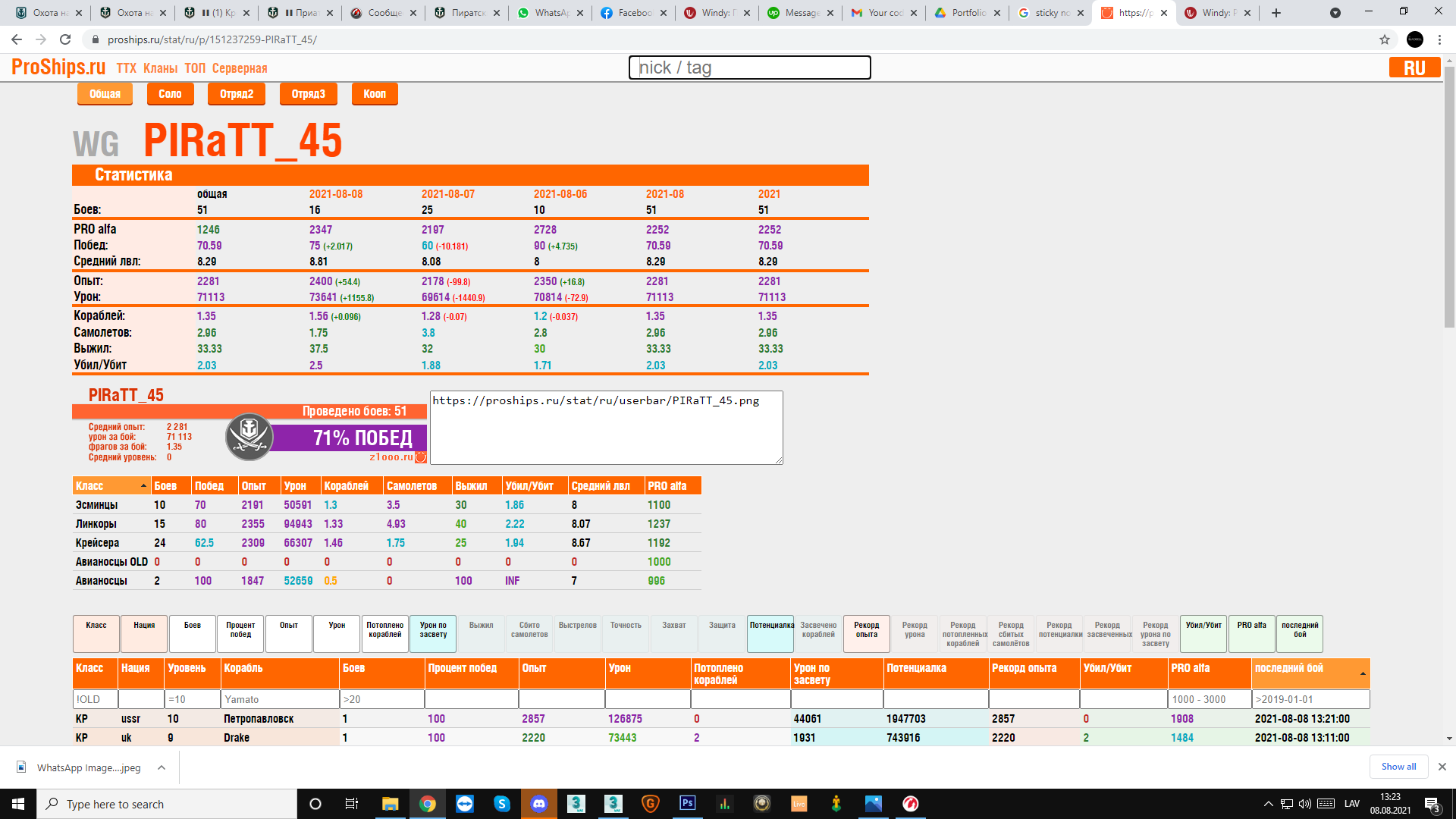Open Photoshop from the taskbar
Viewport: 1456px width, 819px height.
pos(687,804)
